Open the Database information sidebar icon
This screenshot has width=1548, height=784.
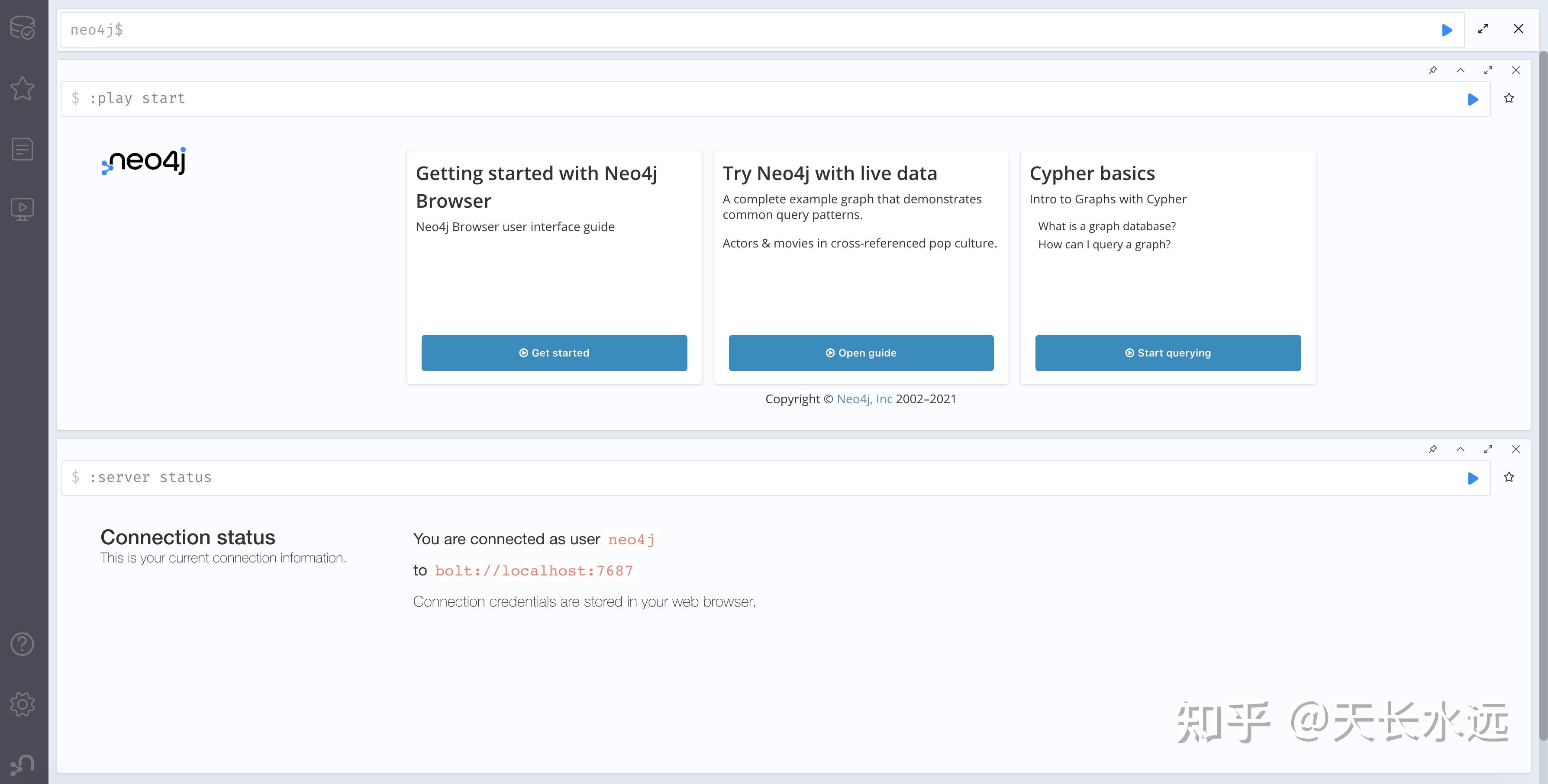tap(23, 28)
